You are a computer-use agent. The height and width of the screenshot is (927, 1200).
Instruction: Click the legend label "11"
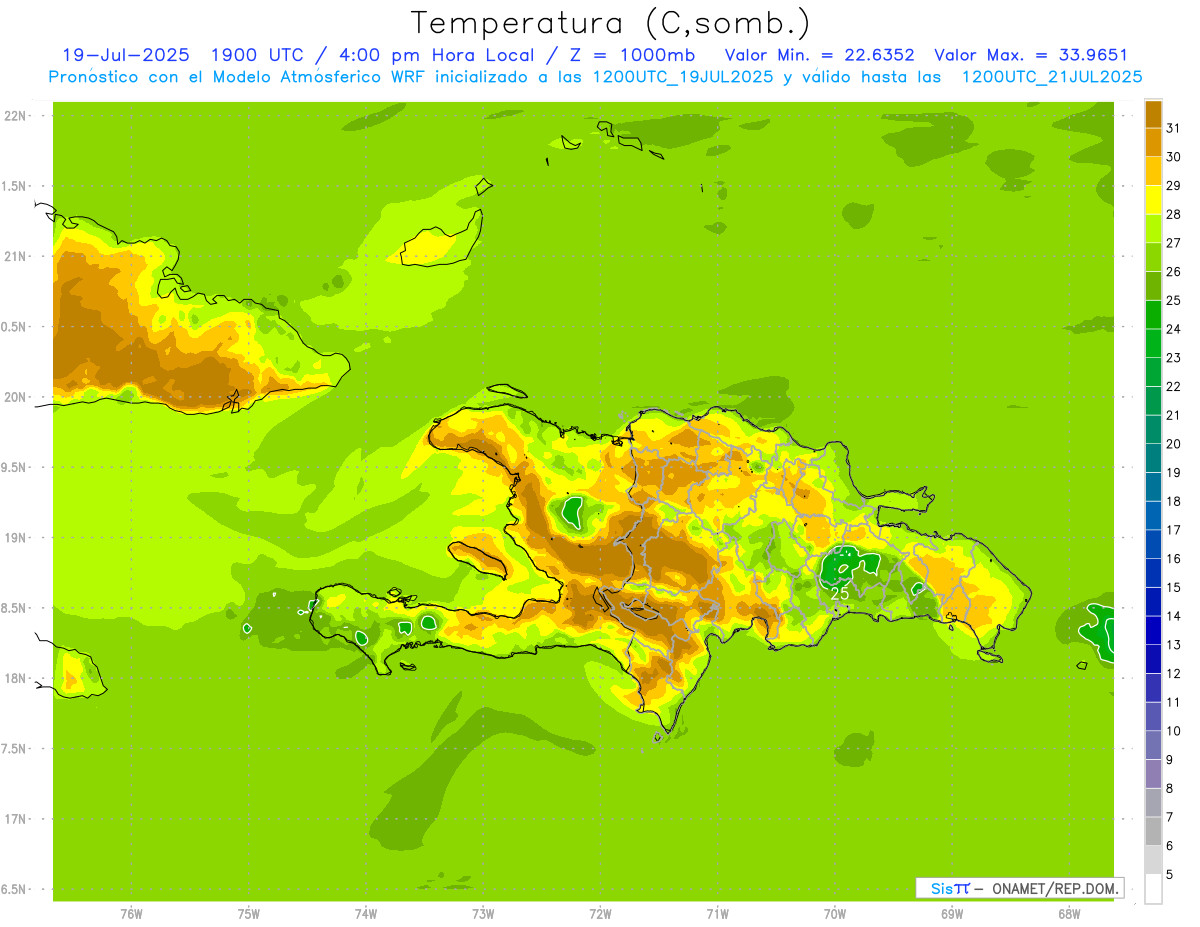[1174, 702]
